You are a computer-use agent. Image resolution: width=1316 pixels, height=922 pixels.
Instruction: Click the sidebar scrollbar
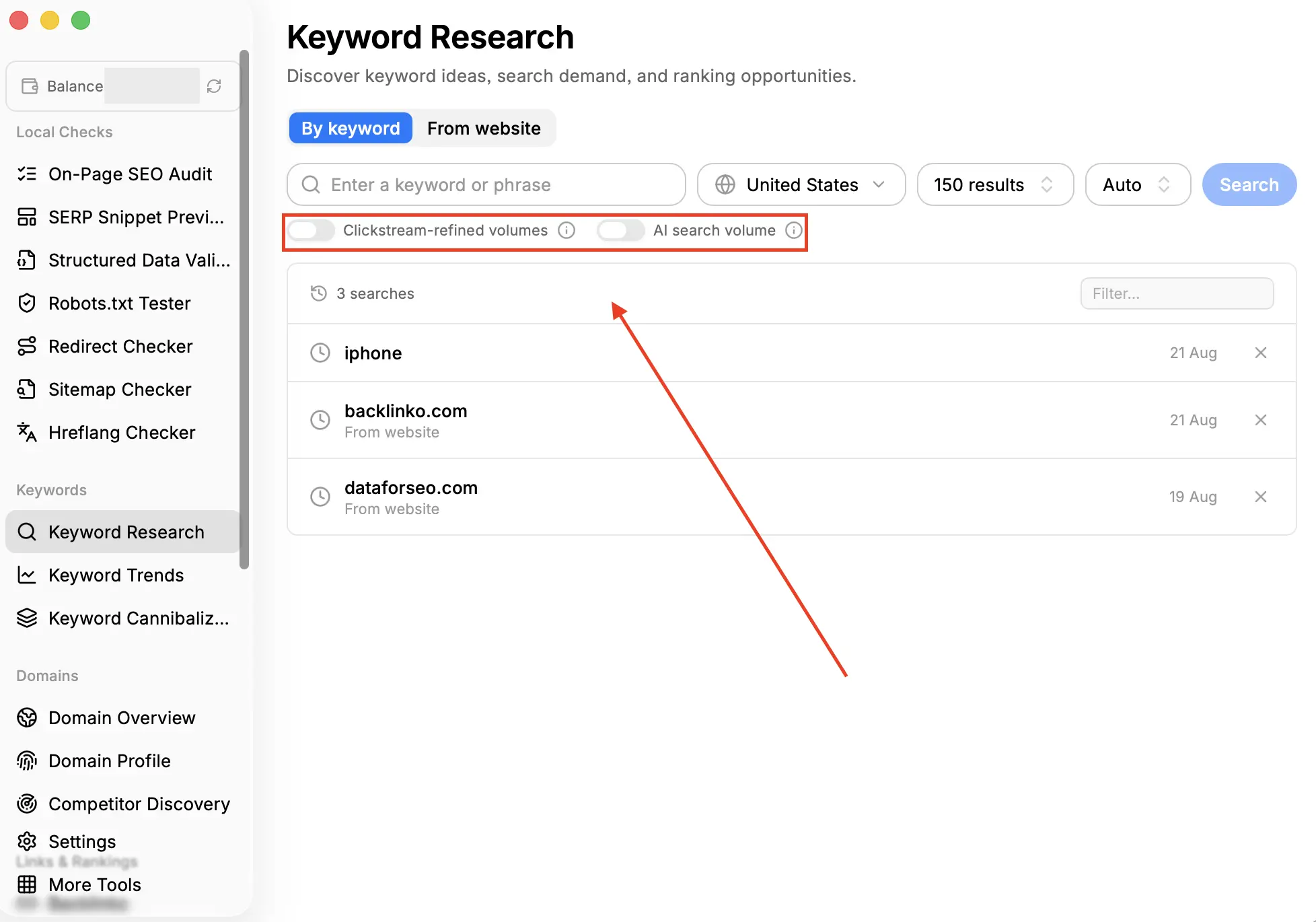point(244,310)
